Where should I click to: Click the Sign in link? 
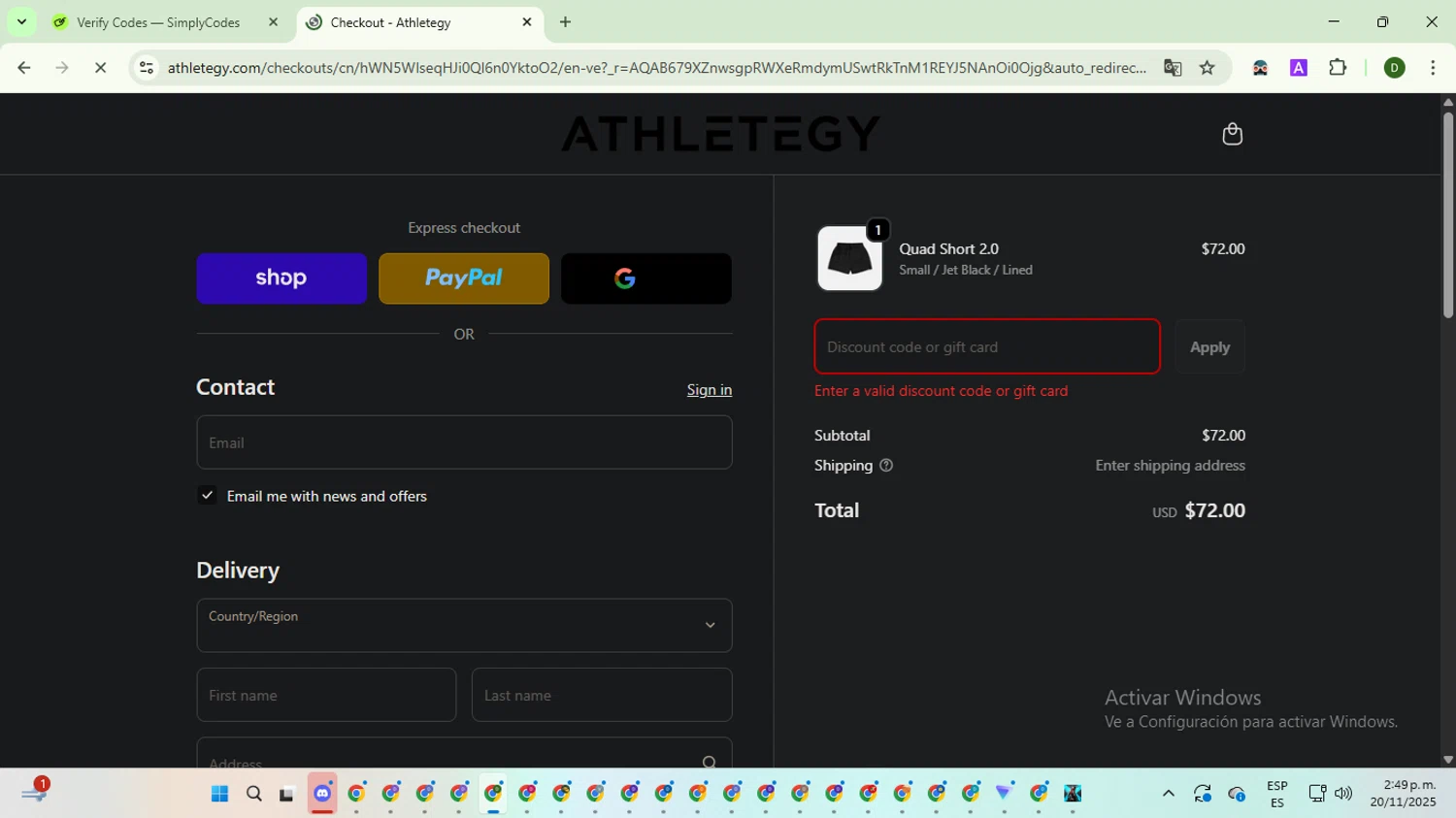coord(710,390)
